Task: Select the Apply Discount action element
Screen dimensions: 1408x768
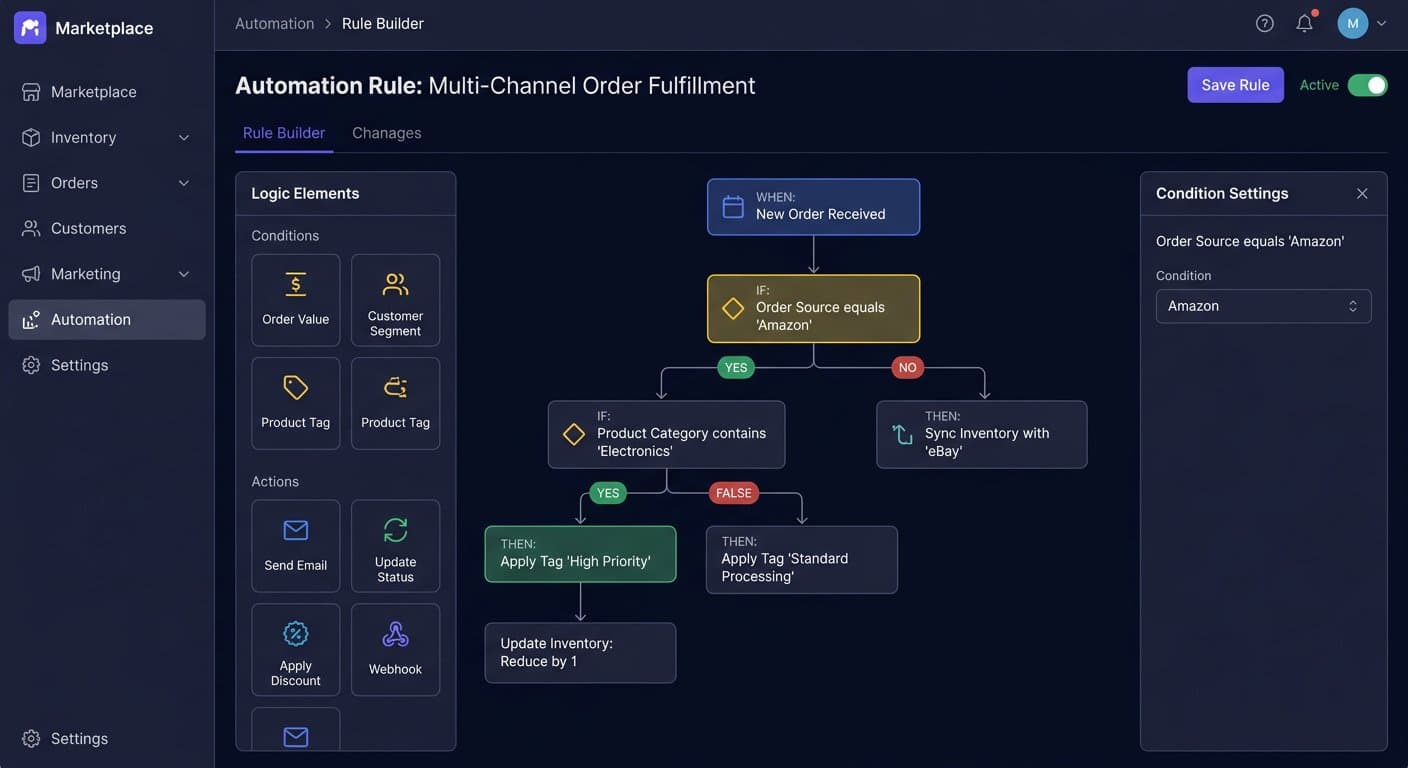Action: [296, 650]
